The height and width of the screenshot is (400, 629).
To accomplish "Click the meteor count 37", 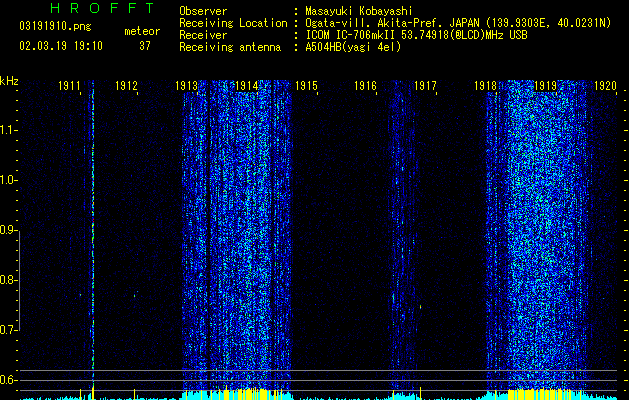I will click(x=145, y=46).
